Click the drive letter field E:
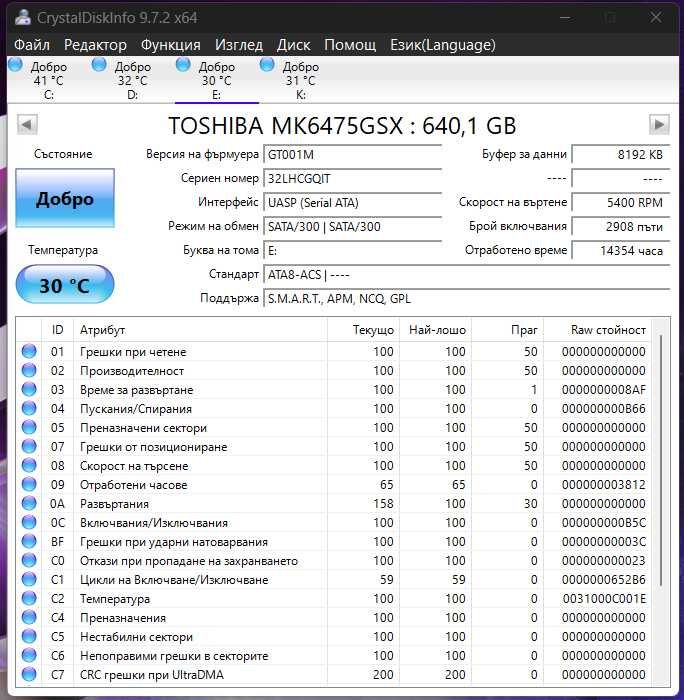 [x=352, y=251]
